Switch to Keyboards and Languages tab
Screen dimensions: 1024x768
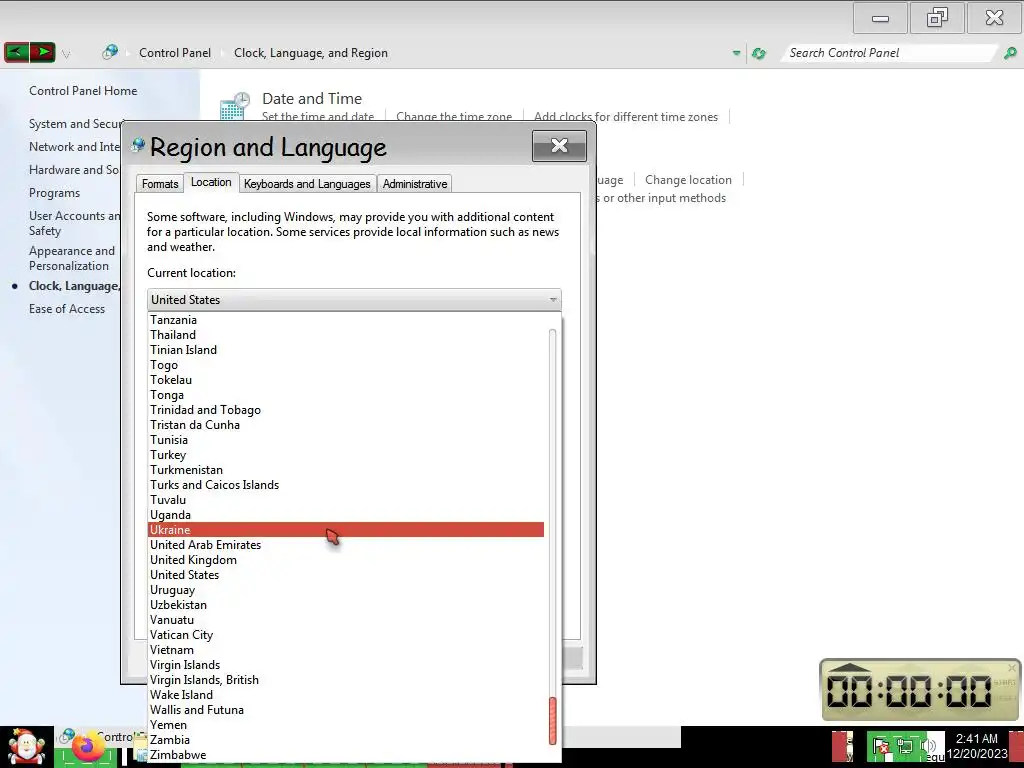(x=307, y=184)
